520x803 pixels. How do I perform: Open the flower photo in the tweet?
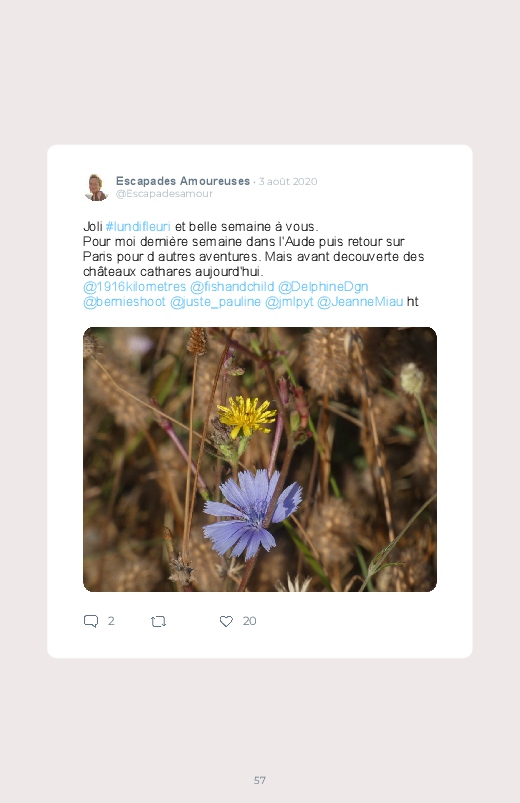click(260, 459)
